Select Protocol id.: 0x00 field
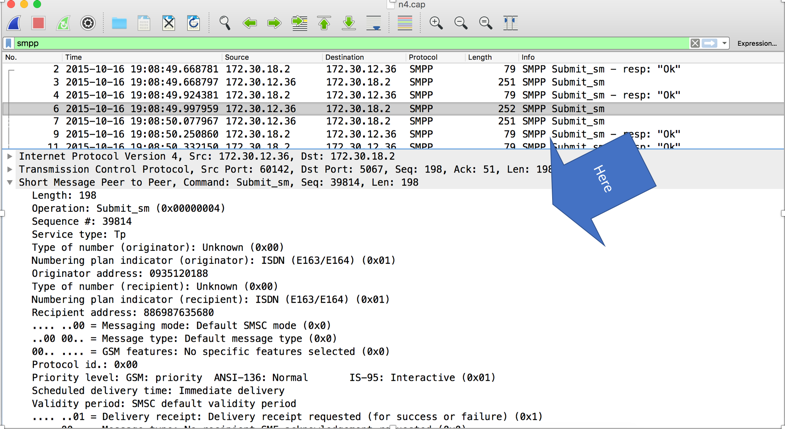Viewport: 785px width, 429px height. (85, 364)
